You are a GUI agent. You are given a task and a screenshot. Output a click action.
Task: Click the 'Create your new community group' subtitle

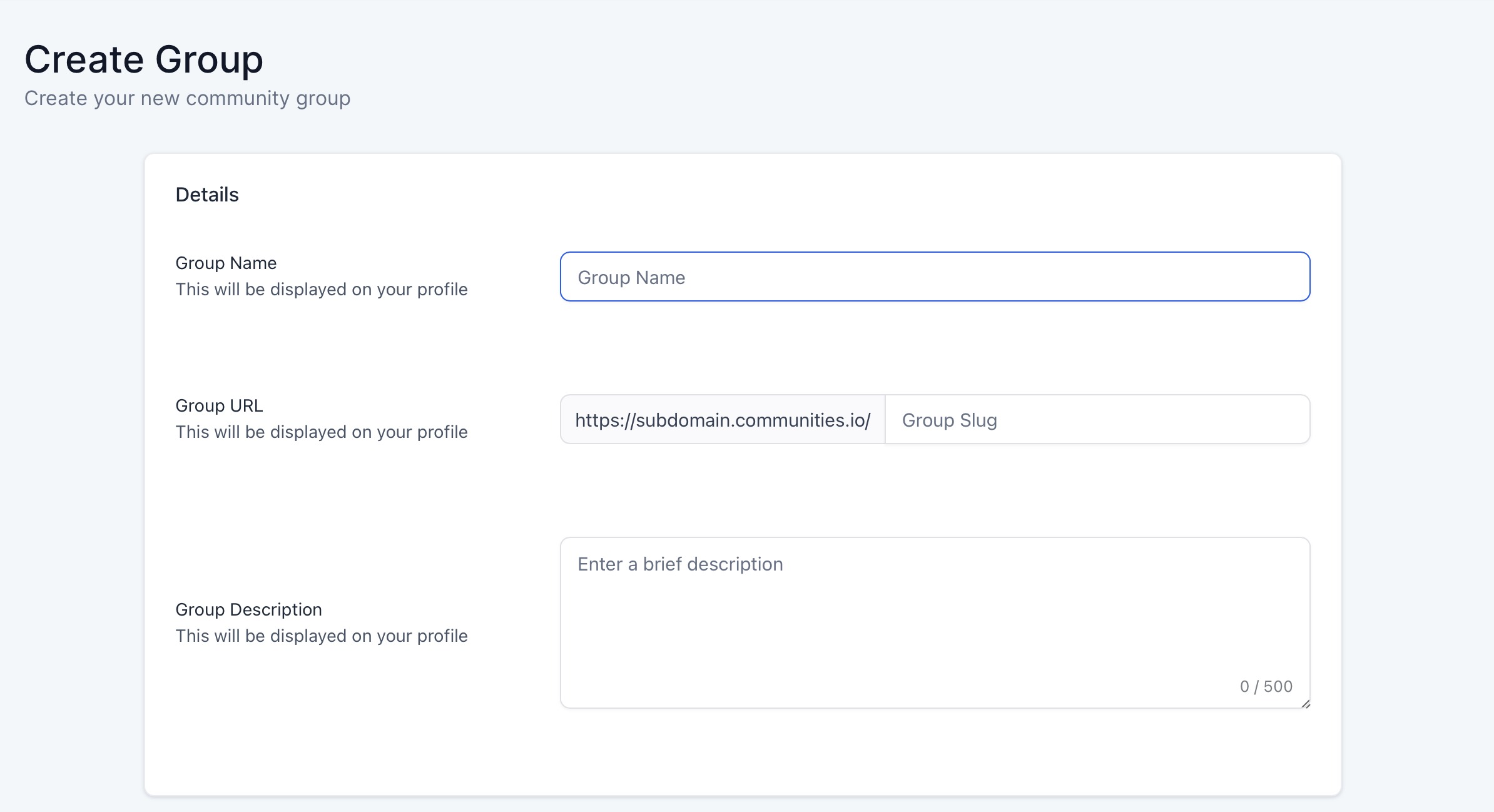187,98
